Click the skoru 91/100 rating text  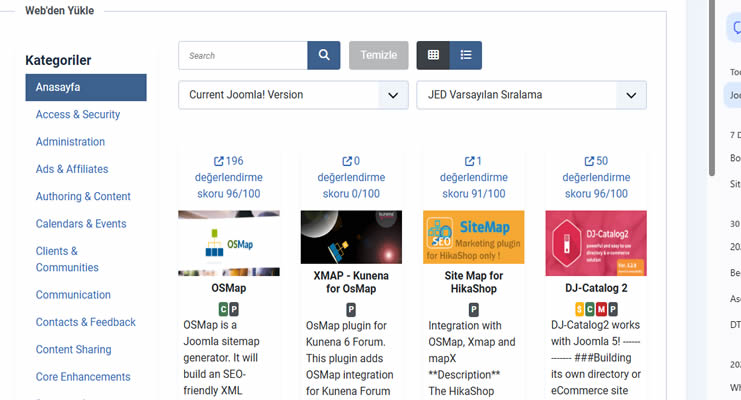[474, 194]
